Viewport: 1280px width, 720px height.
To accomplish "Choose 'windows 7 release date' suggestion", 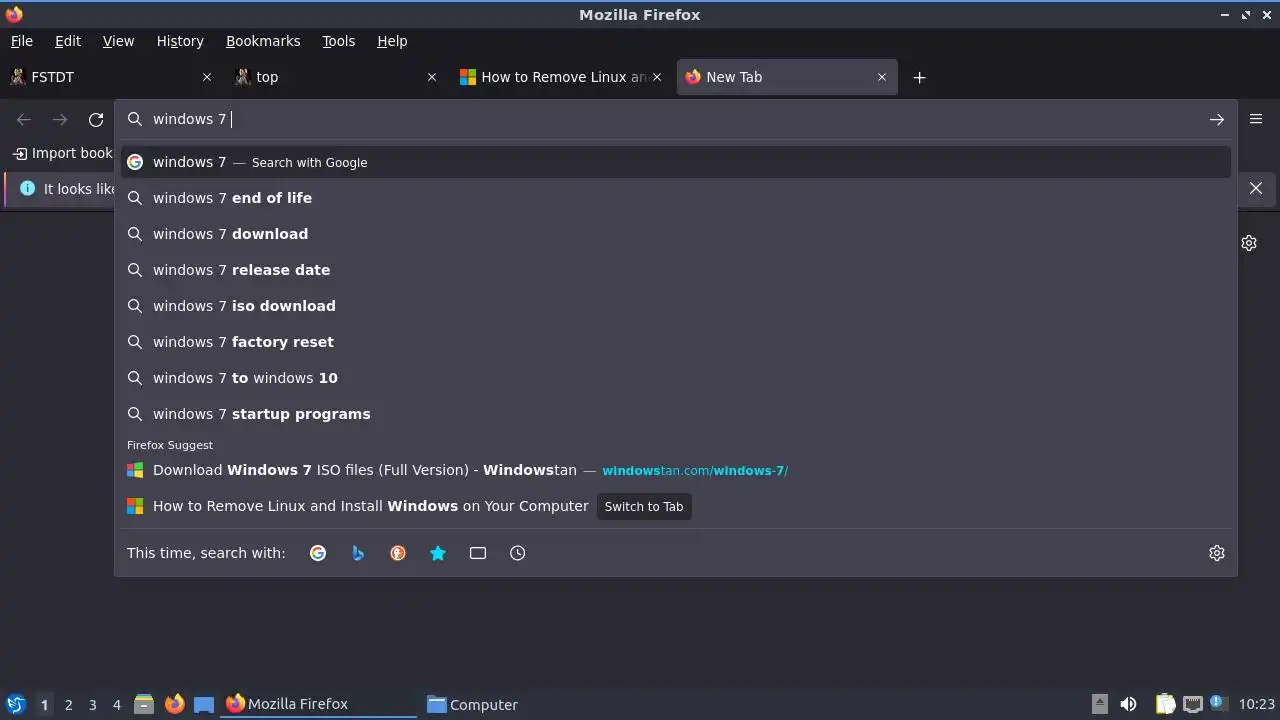I will [x=676, y=270].
